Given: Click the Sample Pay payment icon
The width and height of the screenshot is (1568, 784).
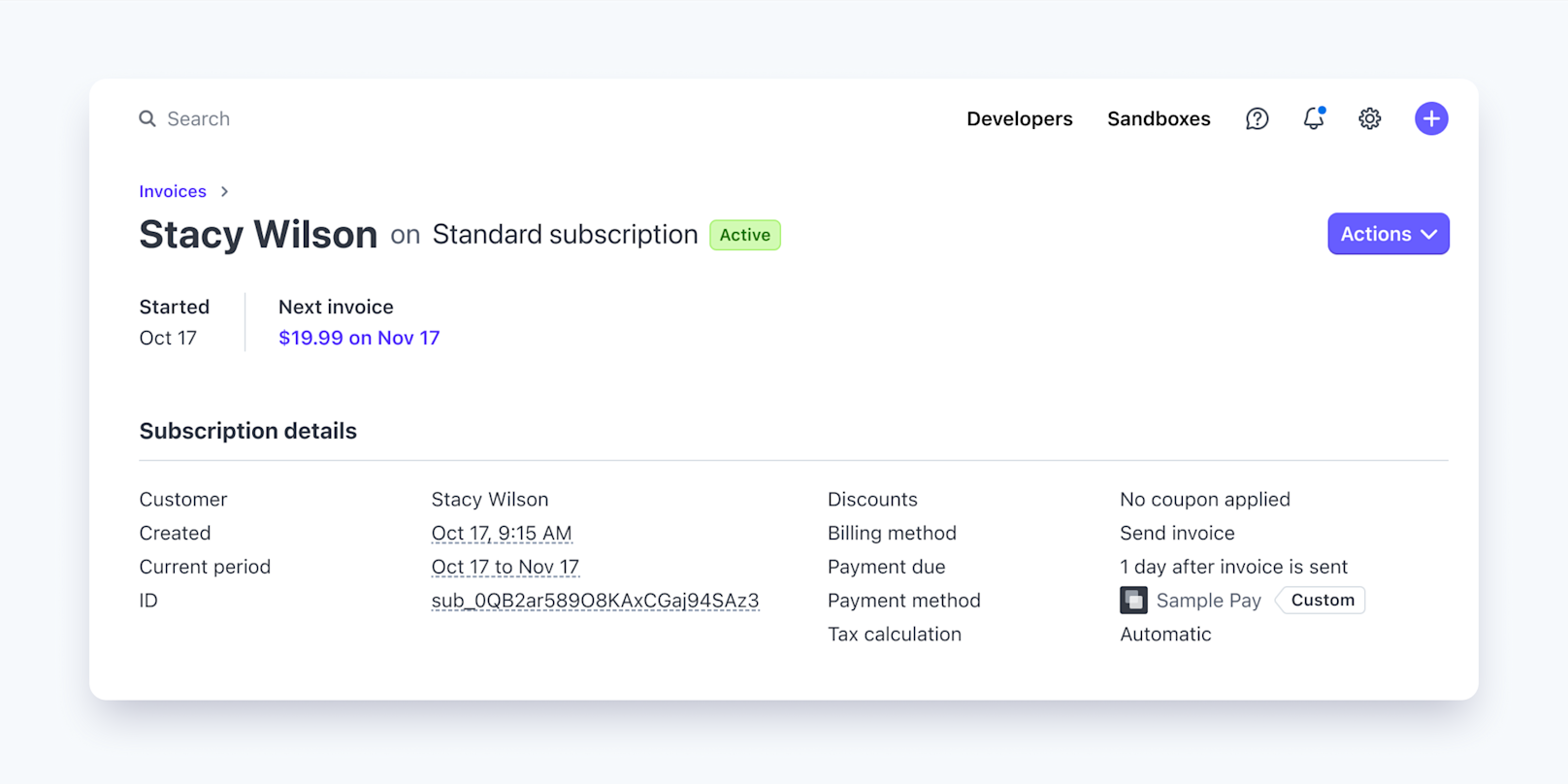Looking at the screenshot, I should click(1133, 601).
